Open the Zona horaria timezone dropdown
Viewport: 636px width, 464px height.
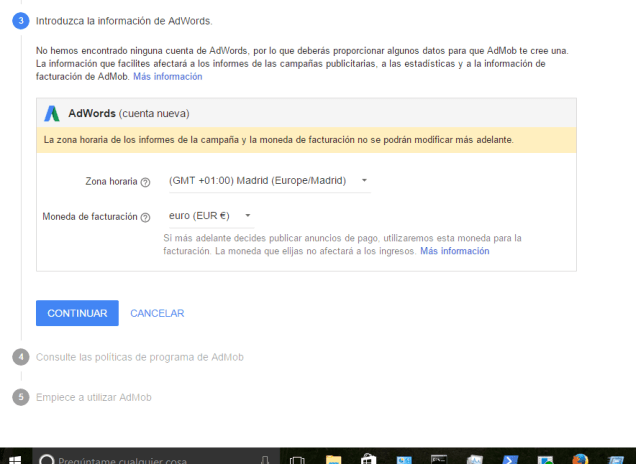pos(268,181)
